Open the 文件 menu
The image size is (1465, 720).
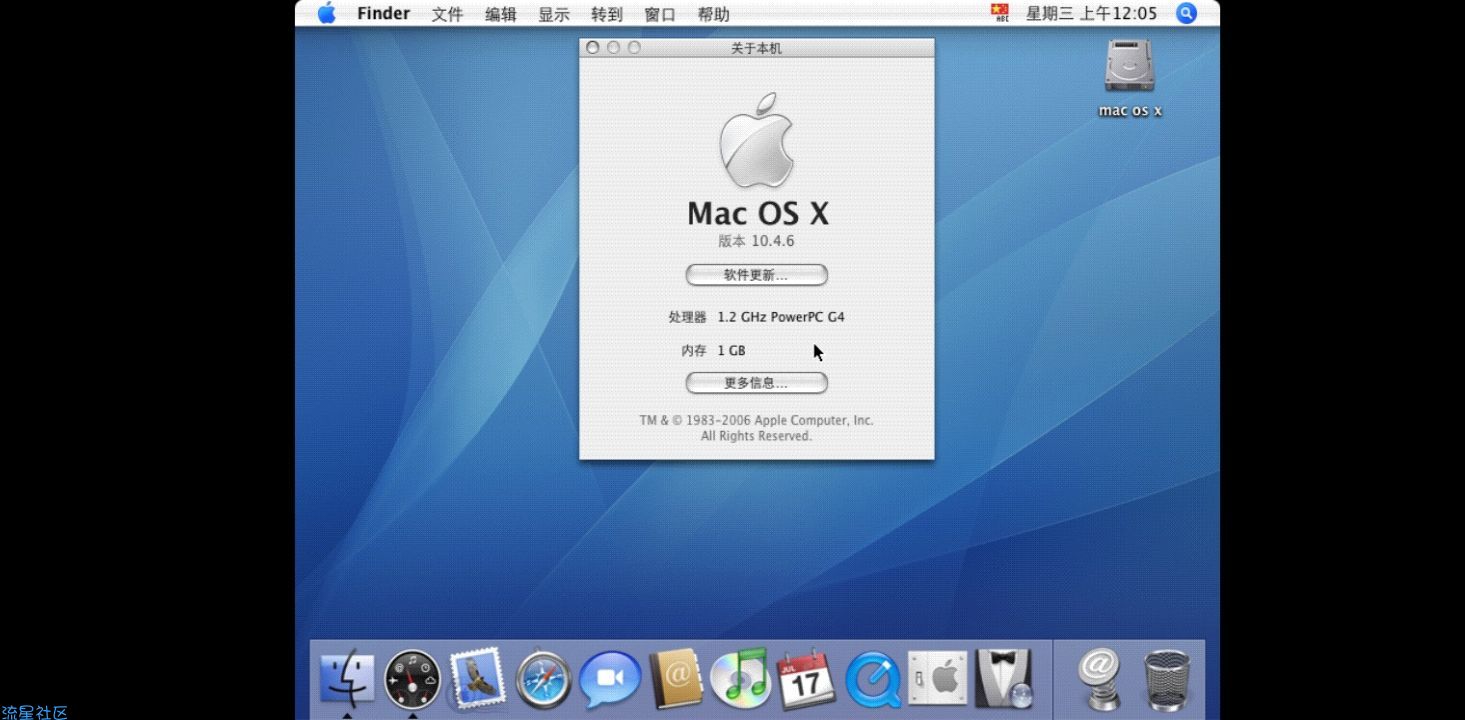(448, 14)
